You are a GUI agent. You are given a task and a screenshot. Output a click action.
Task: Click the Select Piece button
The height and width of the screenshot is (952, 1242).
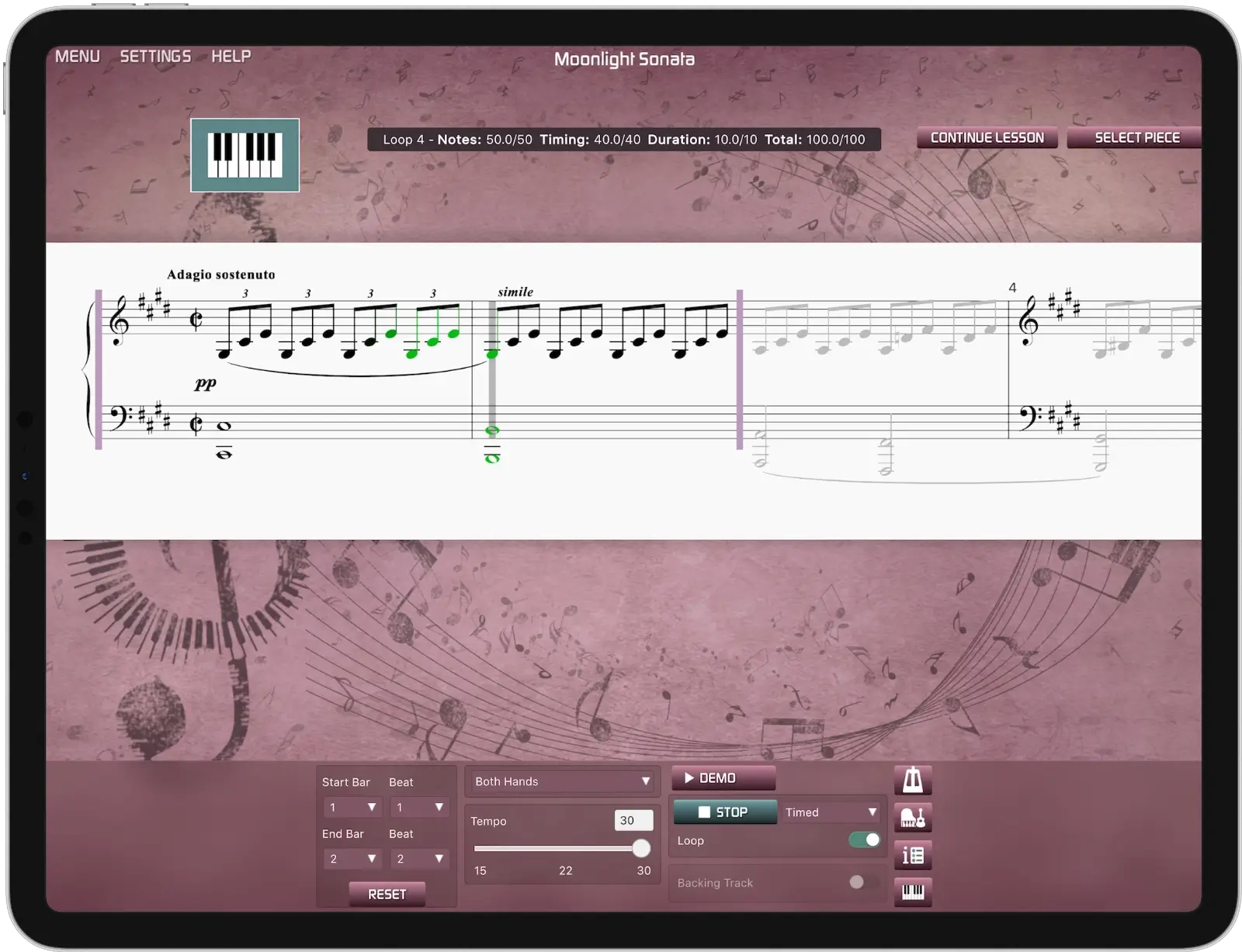(1136, 137)
